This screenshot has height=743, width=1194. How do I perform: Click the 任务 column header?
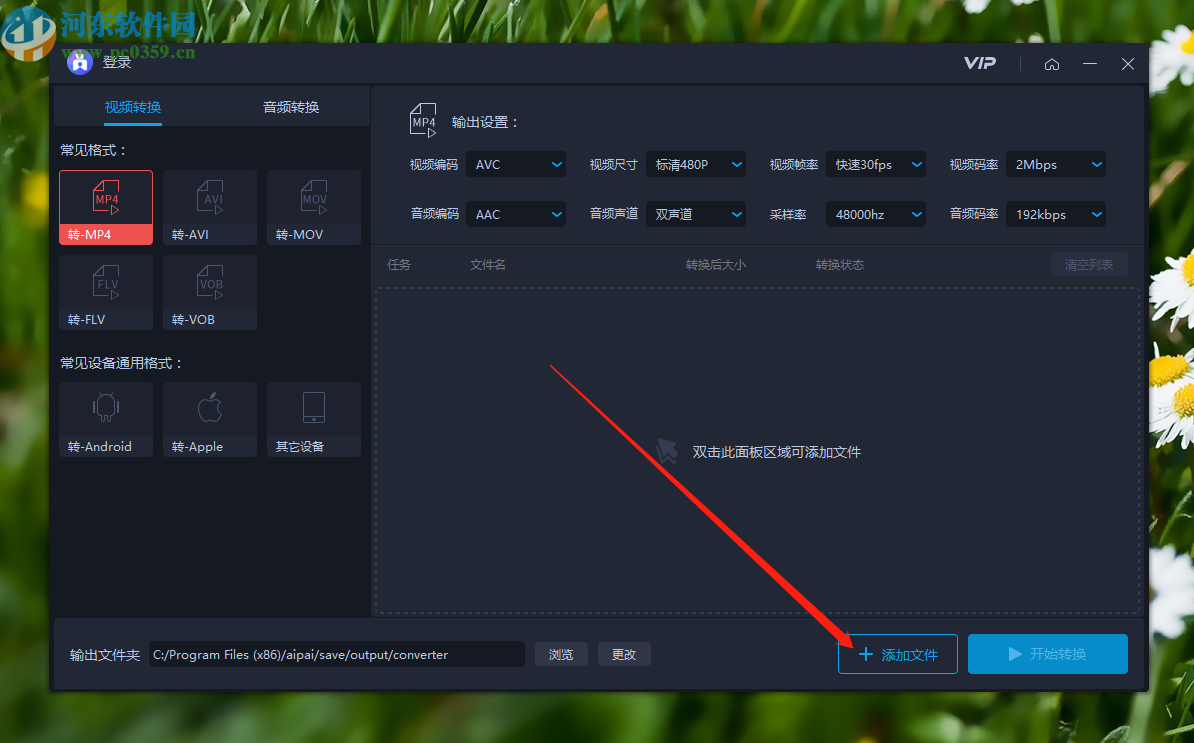pyautogui.click(x=398, y=265)
